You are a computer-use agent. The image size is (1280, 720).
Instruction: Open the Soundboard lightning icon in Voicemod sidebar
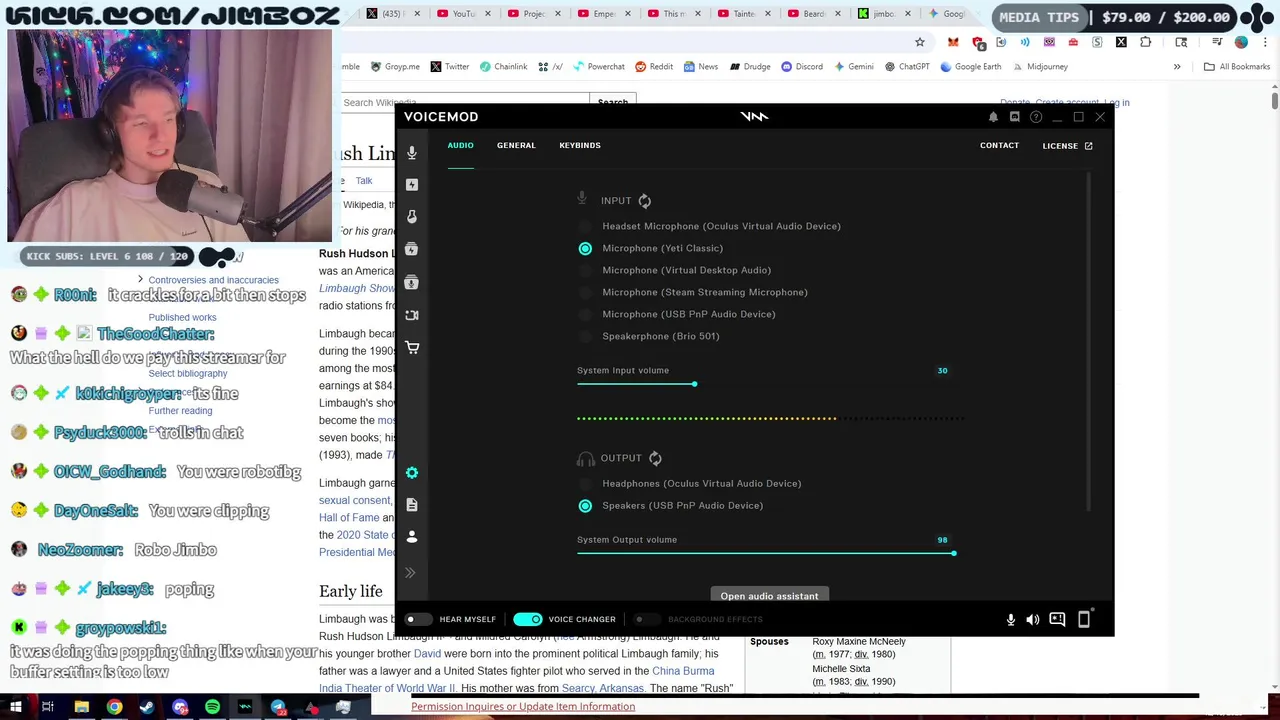412,185
